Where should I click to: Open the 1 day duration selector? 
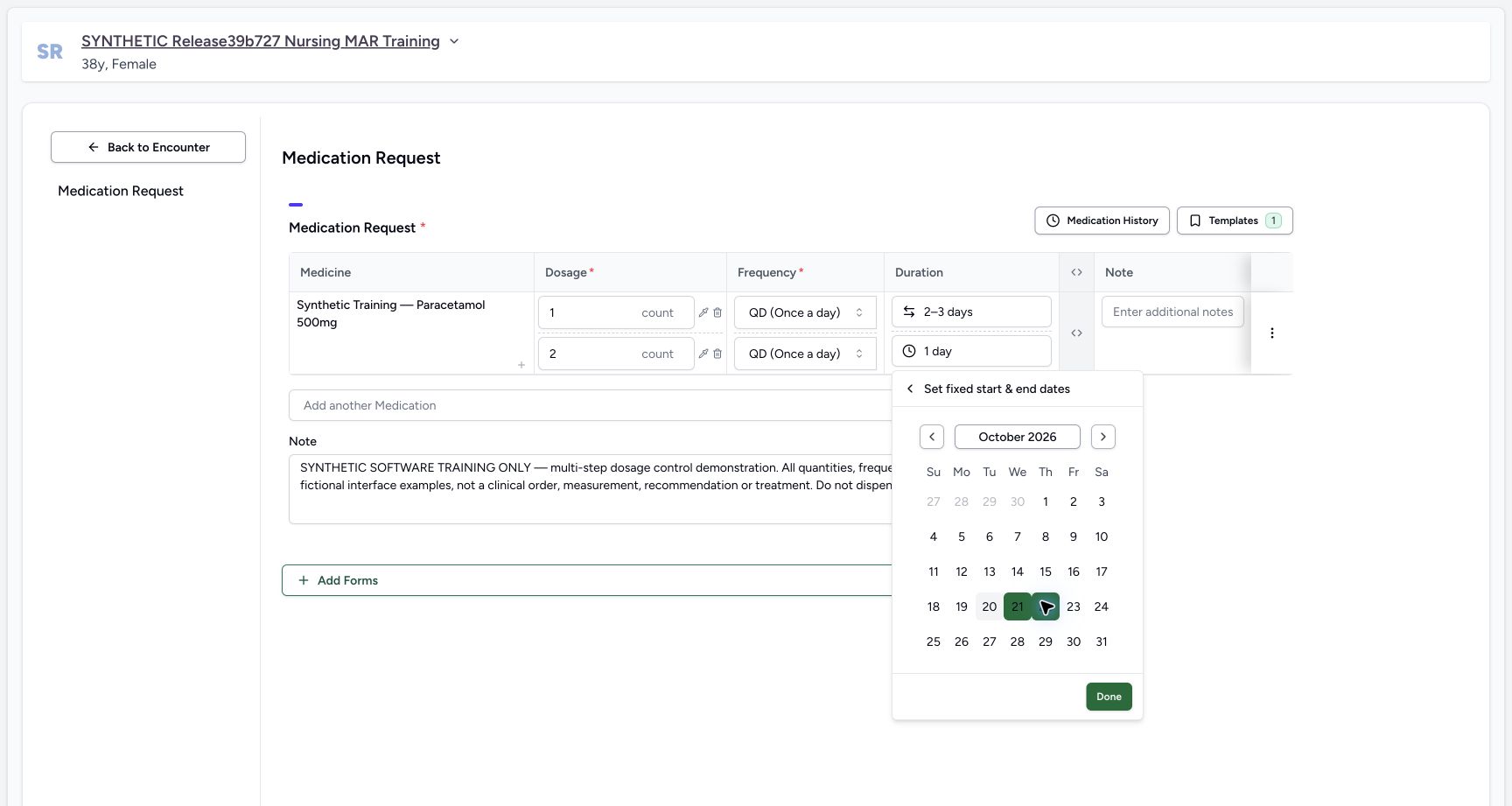click(x=971, y=351)
